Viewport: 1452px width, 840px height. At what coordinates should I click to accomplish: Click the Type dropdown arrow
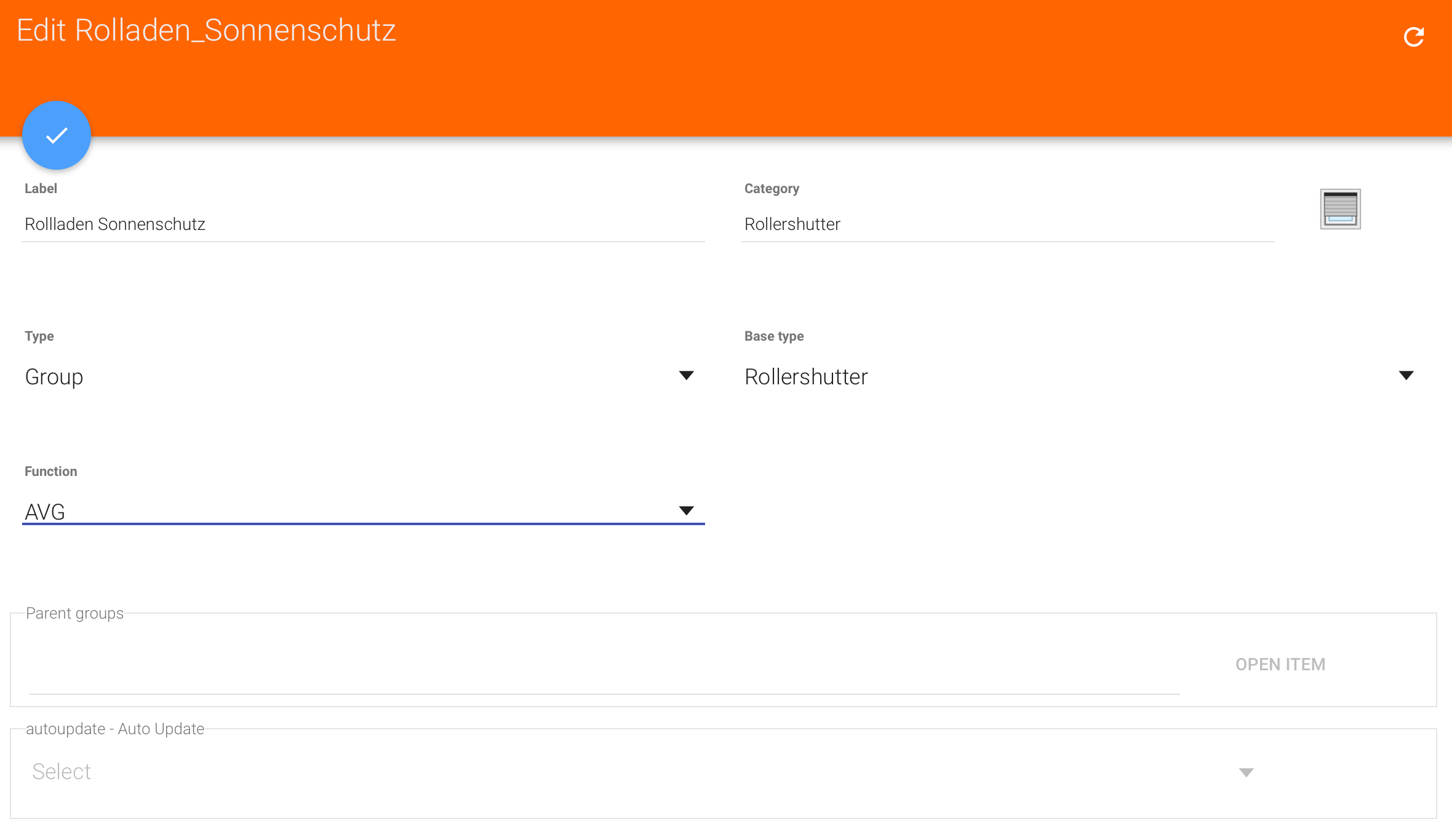686,375
